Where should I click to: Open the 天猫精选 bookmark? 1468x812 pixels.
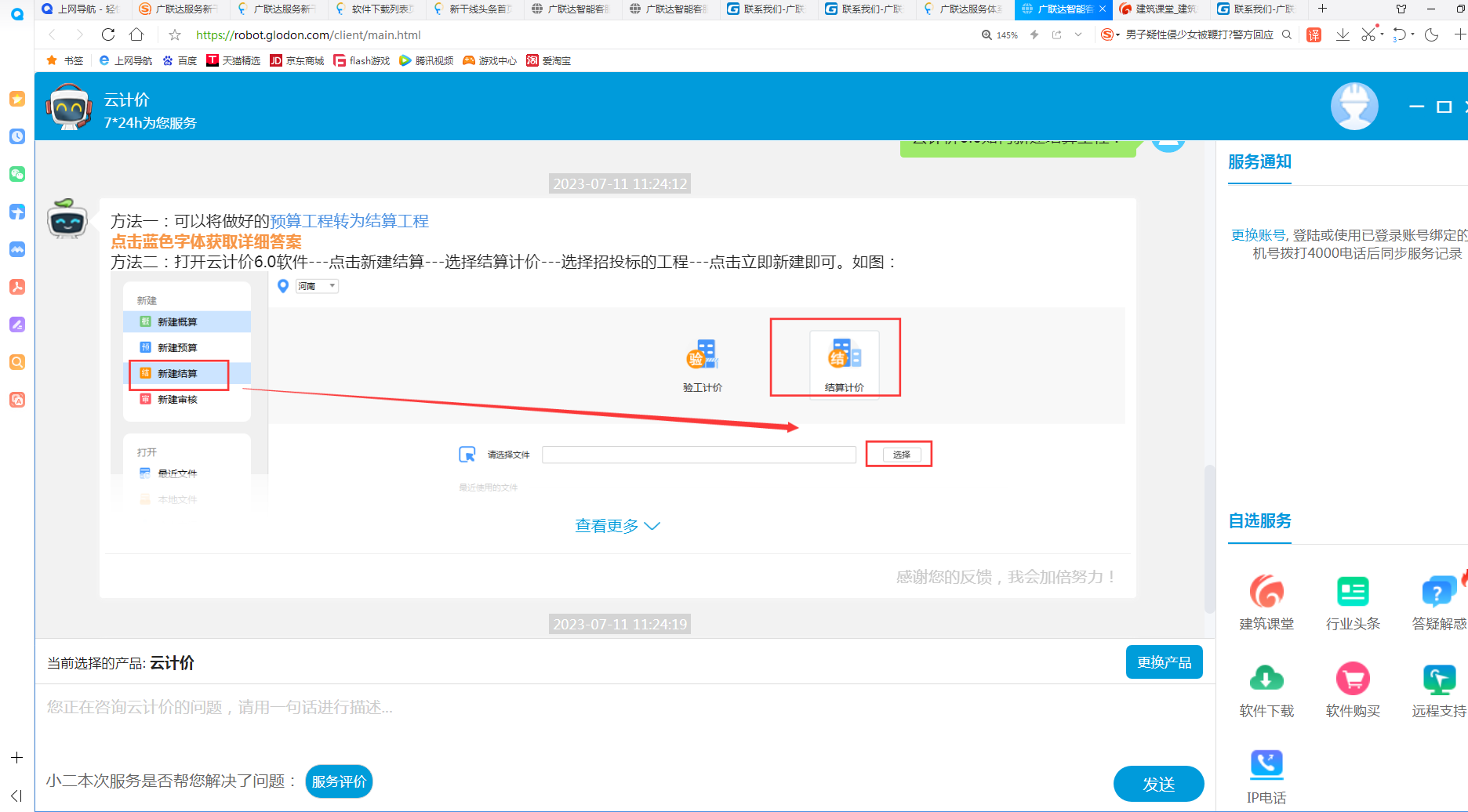pyautogui.click(x=233, y=60)
